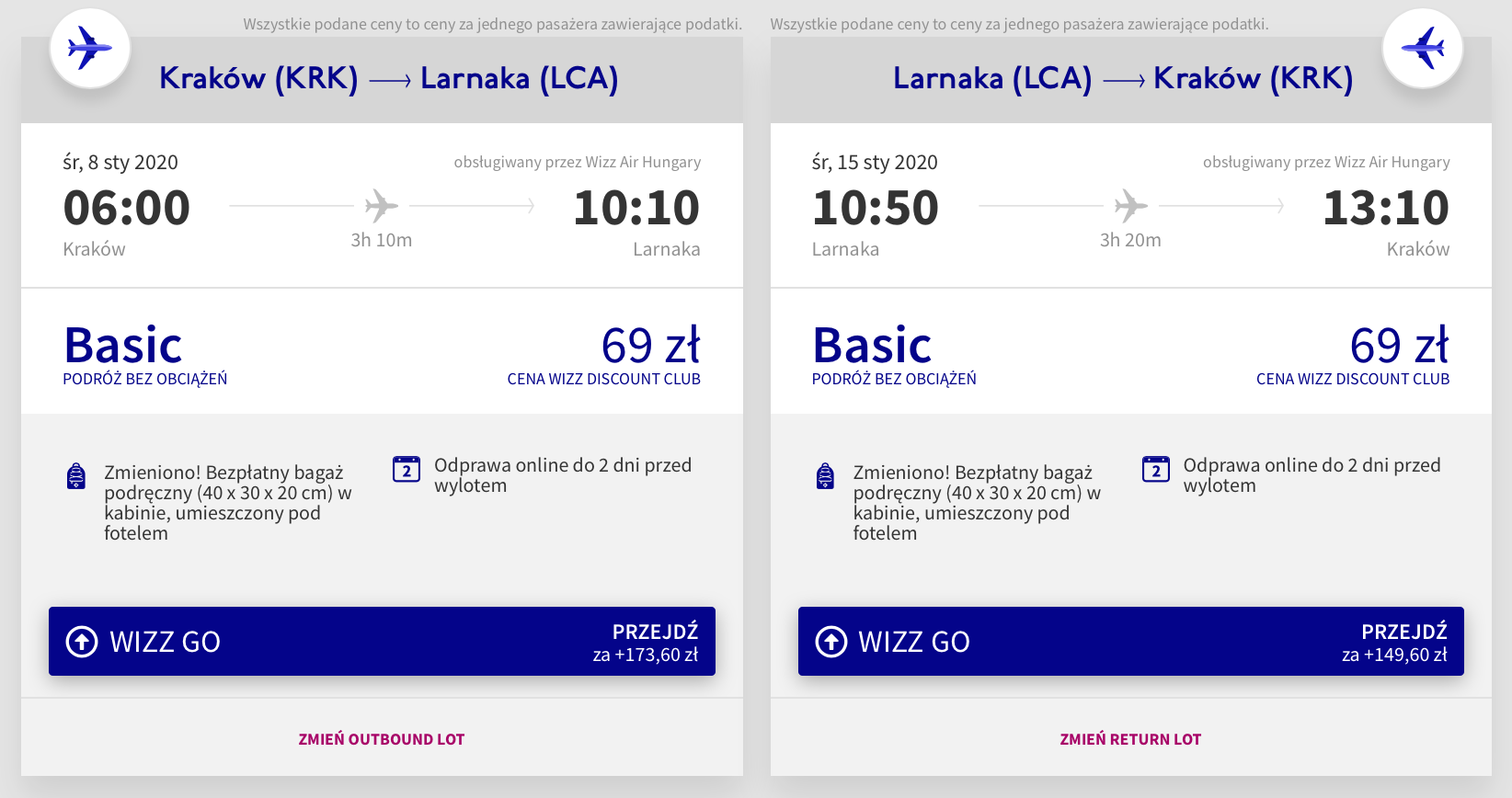Click the backpack icon in outbound card
1512x798 pixels.
76,475
